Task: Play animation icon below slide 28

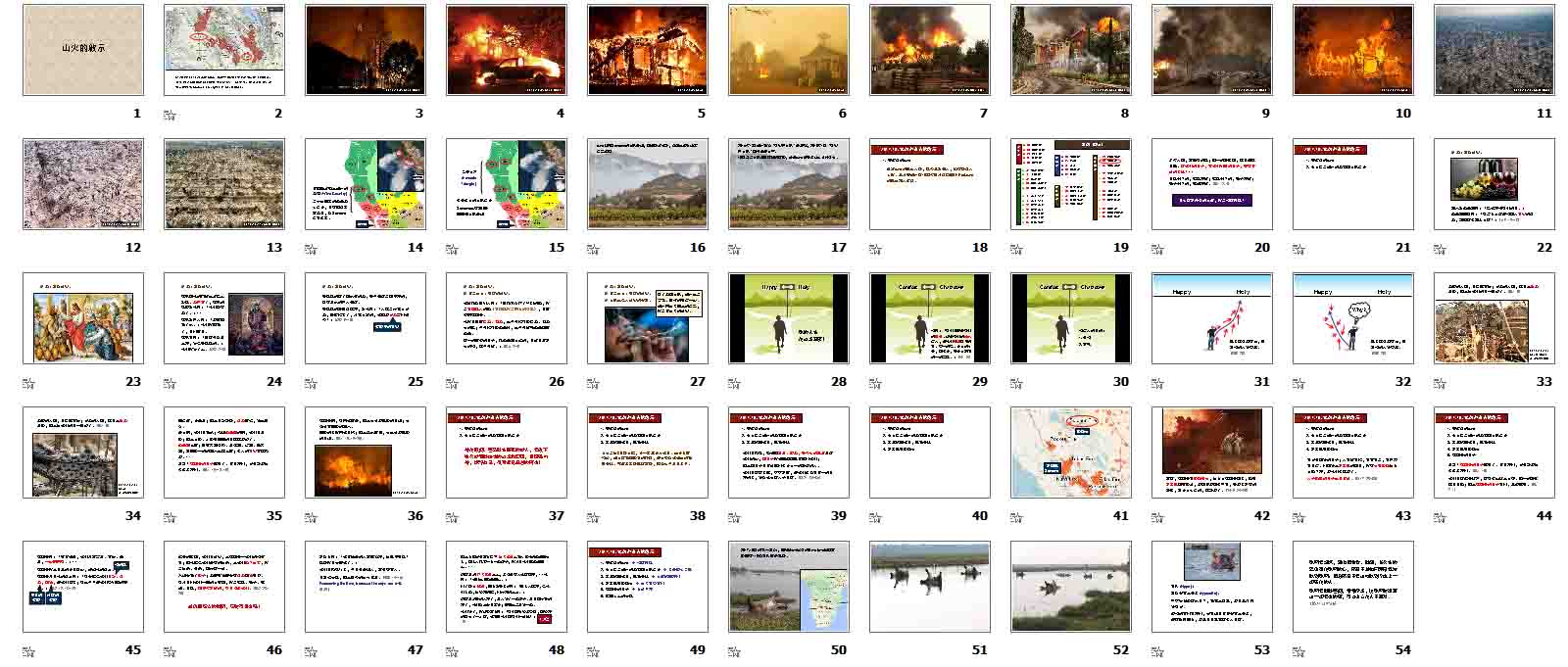Action: point(734,381)
